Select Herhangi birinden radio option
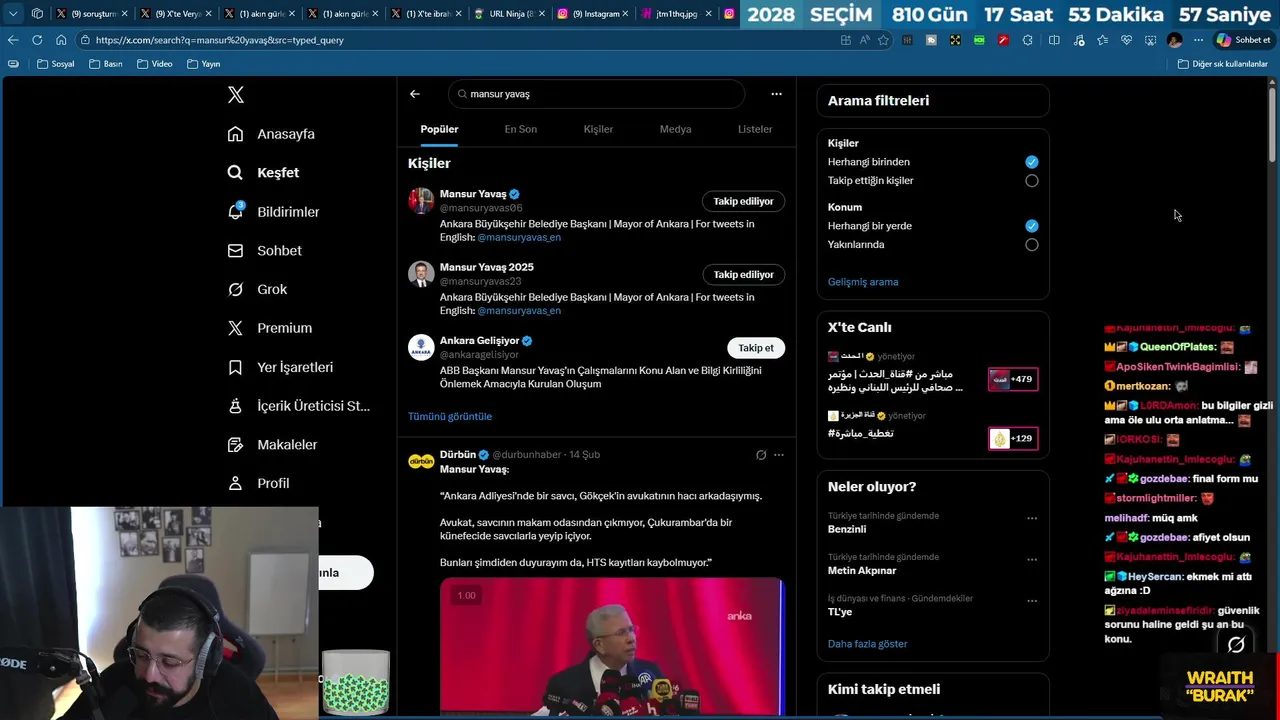The image size is (1280, 720). tap(1031, 162)
